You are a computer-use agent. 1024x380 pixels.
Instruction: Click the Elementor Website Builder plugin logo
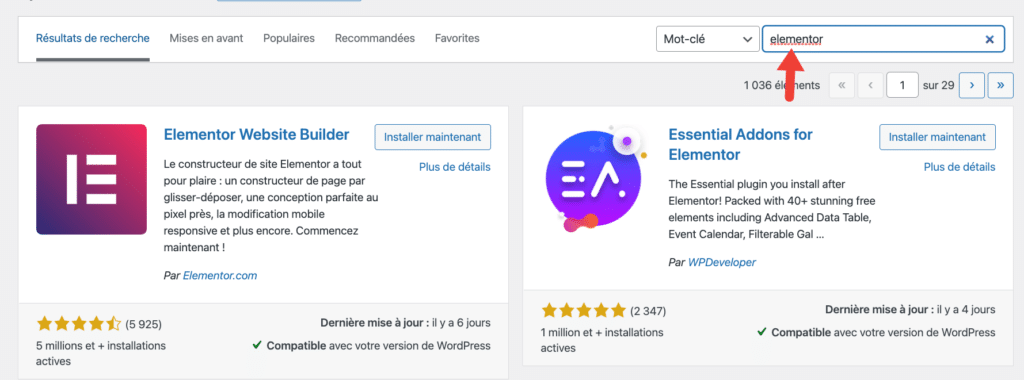point(91,179)
